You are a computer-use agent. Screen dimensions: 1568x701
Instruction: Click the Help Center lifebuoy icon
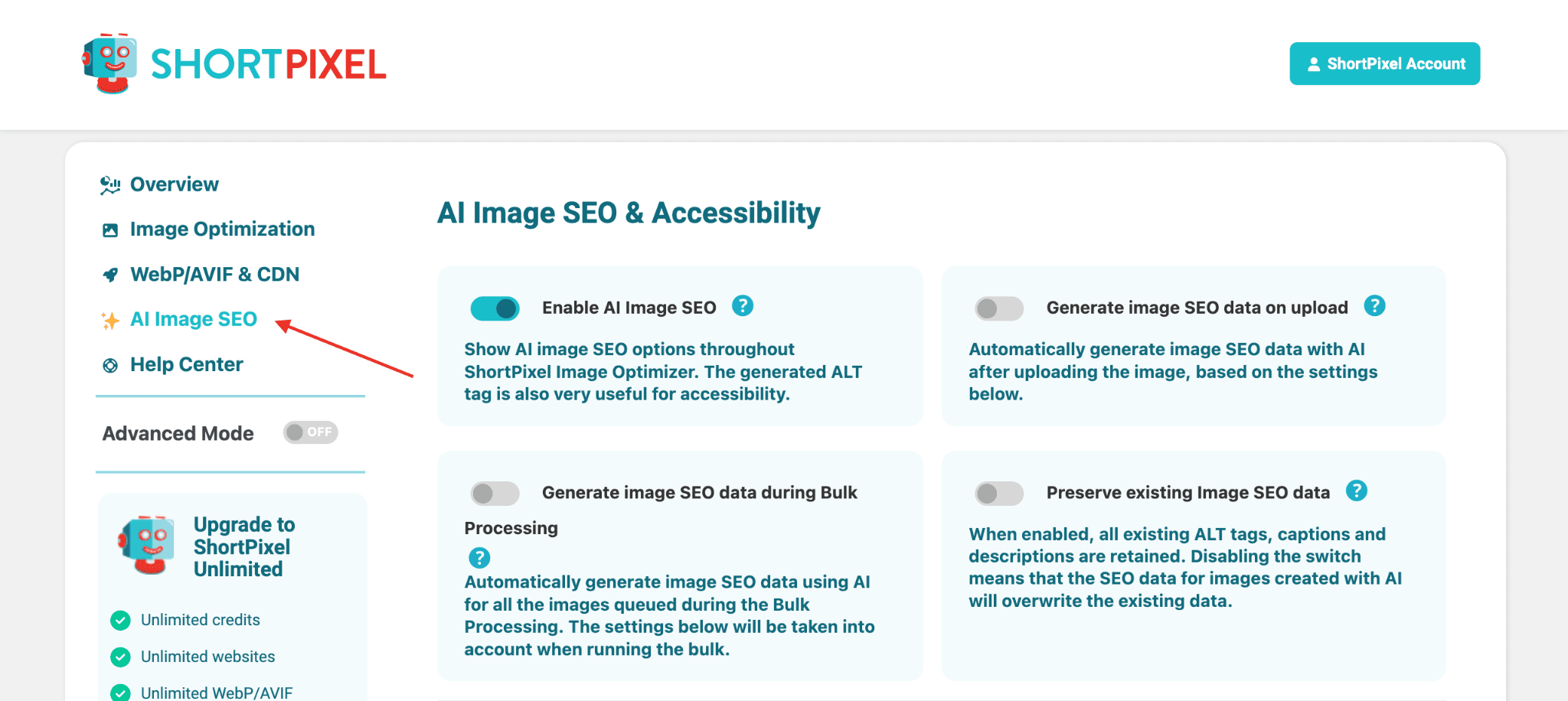(110, 366)
